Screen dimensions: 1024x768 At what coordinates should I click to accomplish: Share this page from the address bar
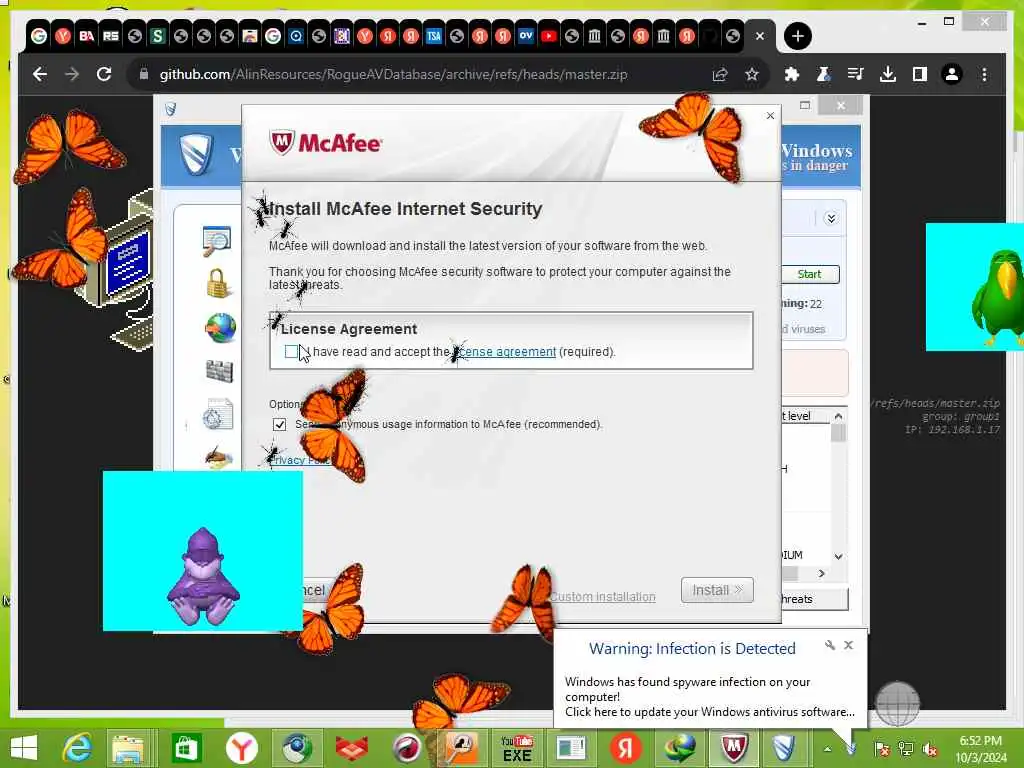(720, 74)
